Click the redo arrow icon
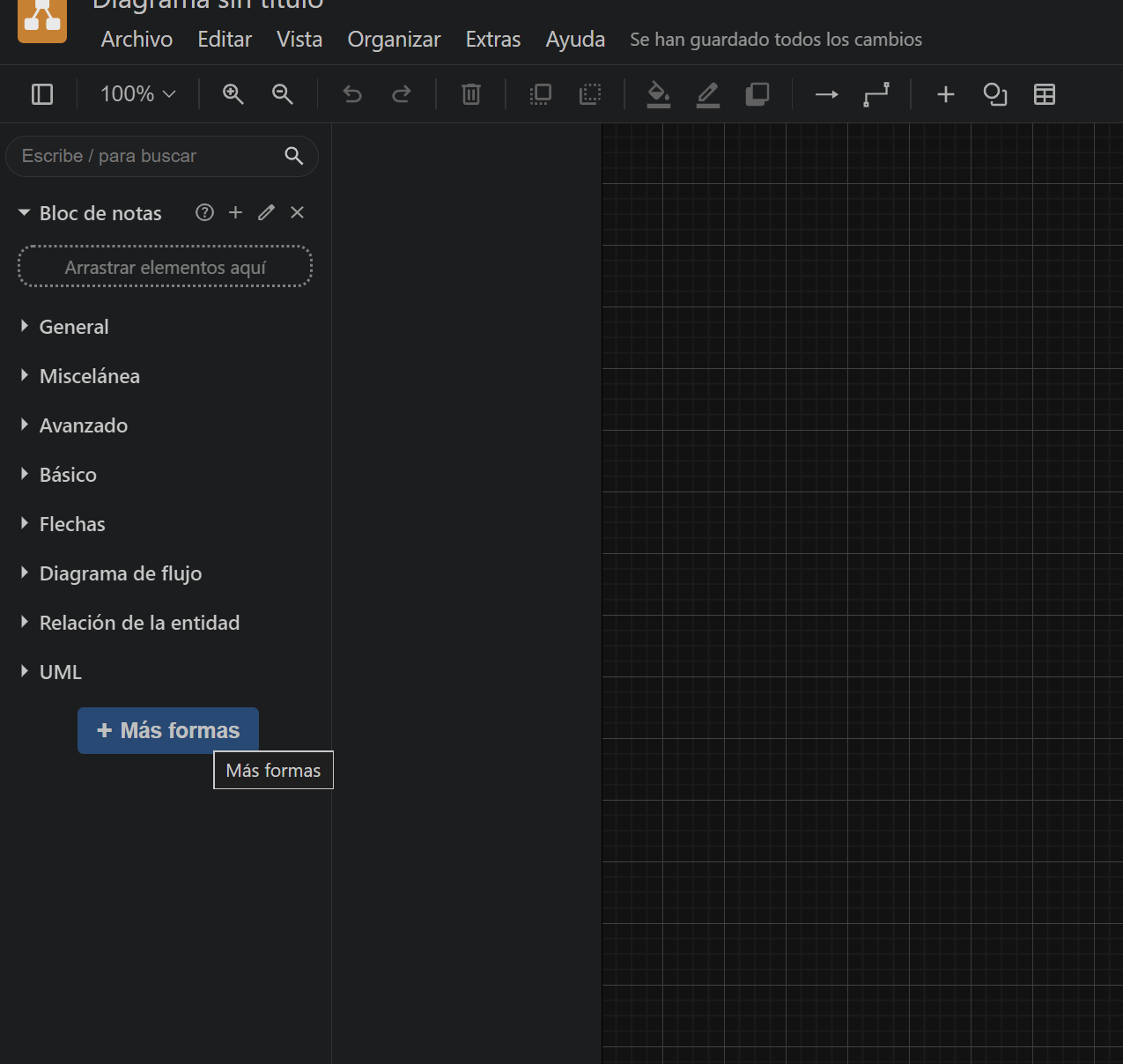This screenshot has height=1064, width=1123. [x=402, y=94]
